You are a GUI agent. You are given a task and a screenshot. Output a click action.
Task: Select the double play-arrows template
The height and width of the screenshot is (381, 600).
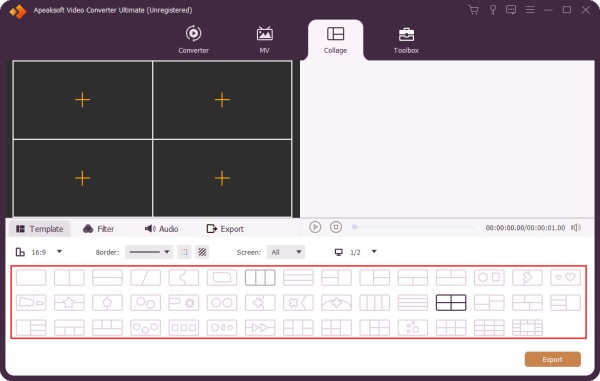(260, 328)
